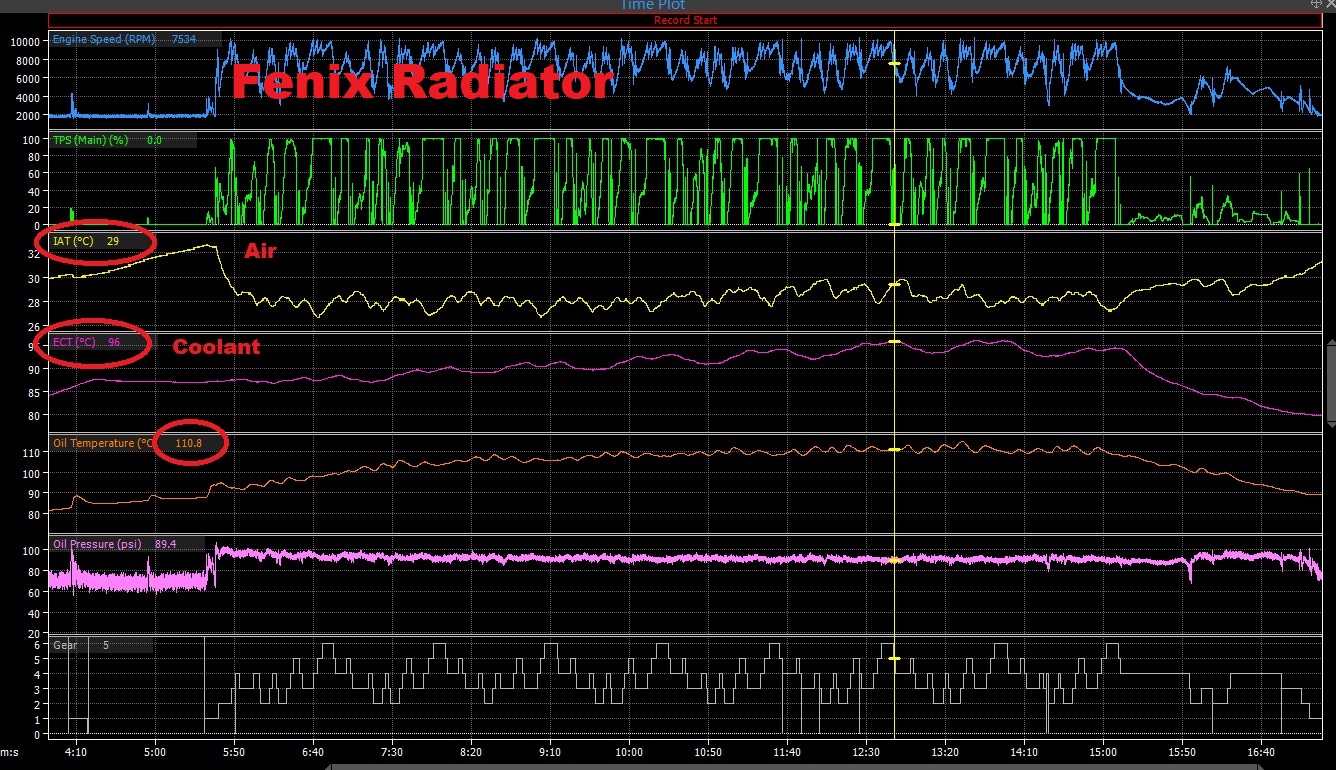Select the ECT (°C) channel label
This screenshot has height=770, width=1336.
tap(74, 342)
